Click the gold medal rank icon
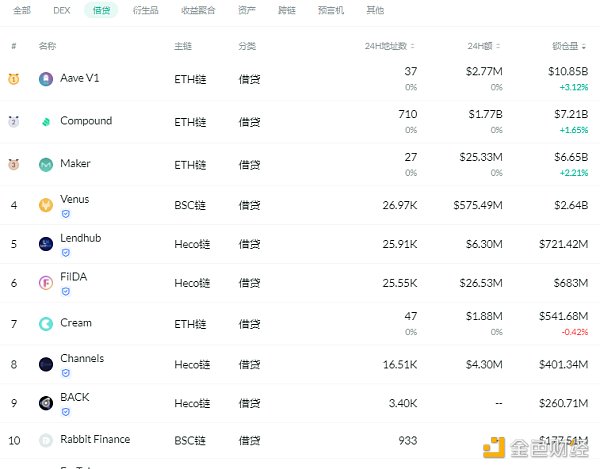The image size is (600, 469). click(x=14, y=79)
